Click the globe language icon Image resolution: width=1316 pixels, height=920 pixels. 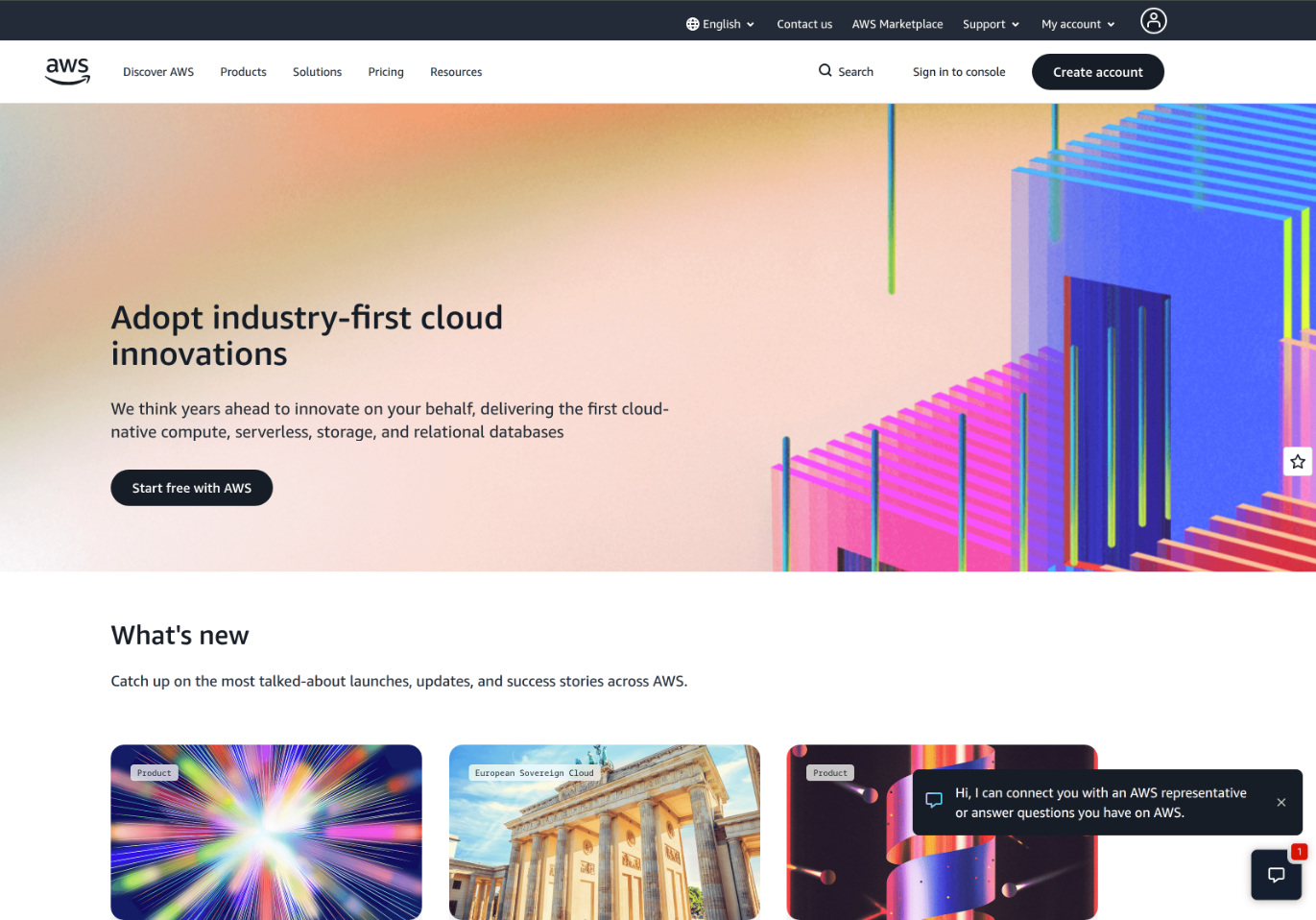(692, 24)
